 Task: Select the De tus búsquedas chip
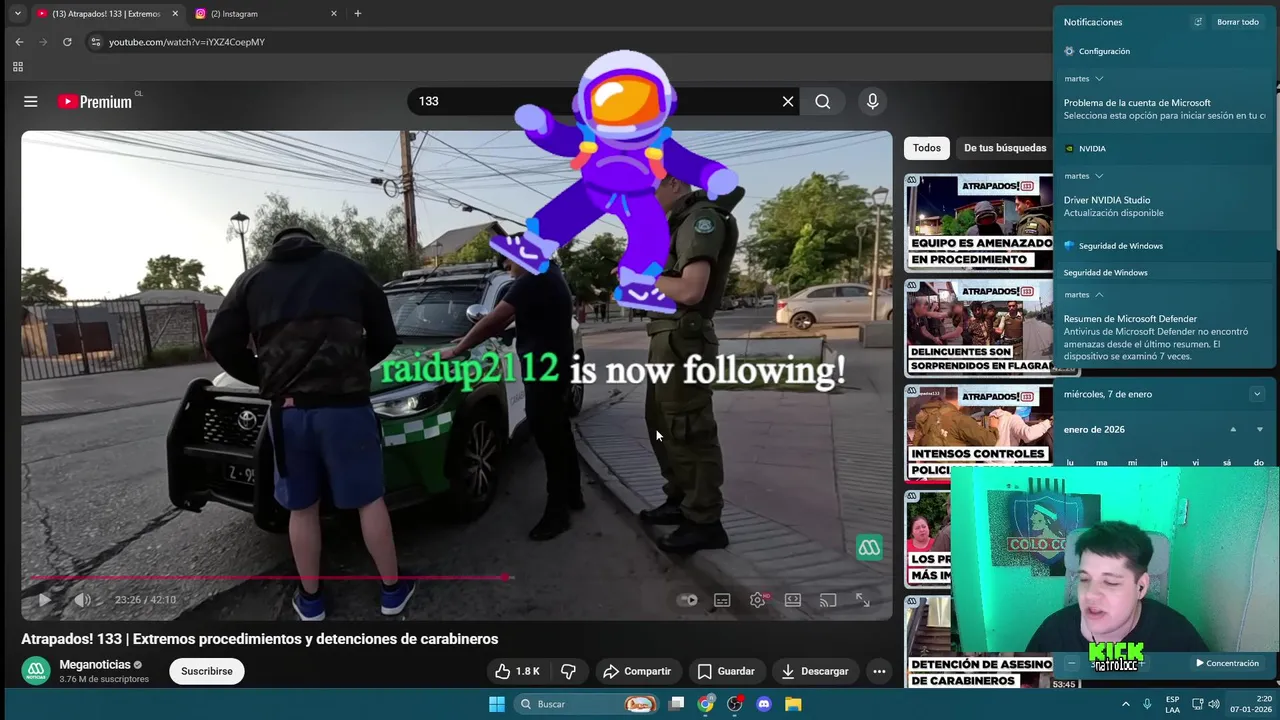click(1005, 148)
